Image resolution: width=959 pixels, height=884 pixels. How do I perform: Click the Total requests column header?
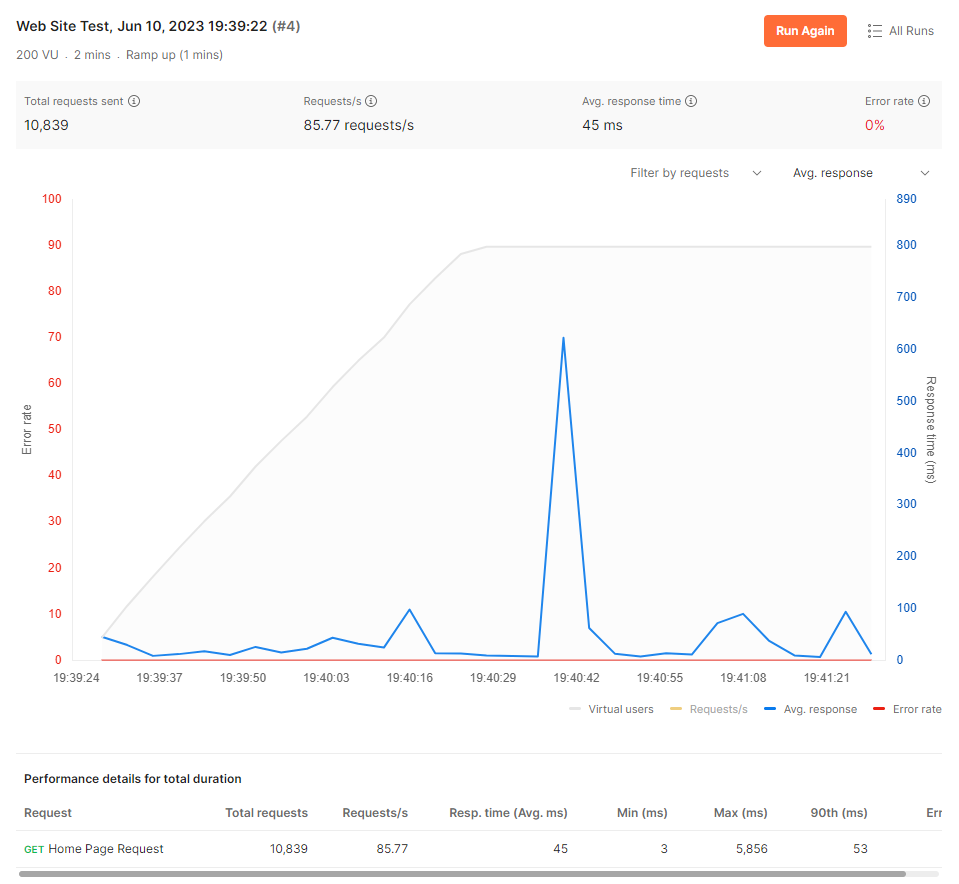coord(266,813)
